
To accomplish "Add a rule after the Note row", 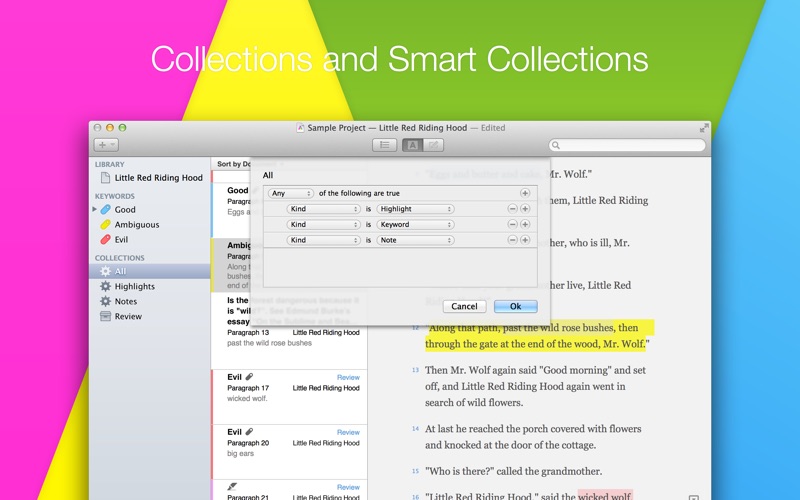I will pyautogui.click(x=525, y=240).
